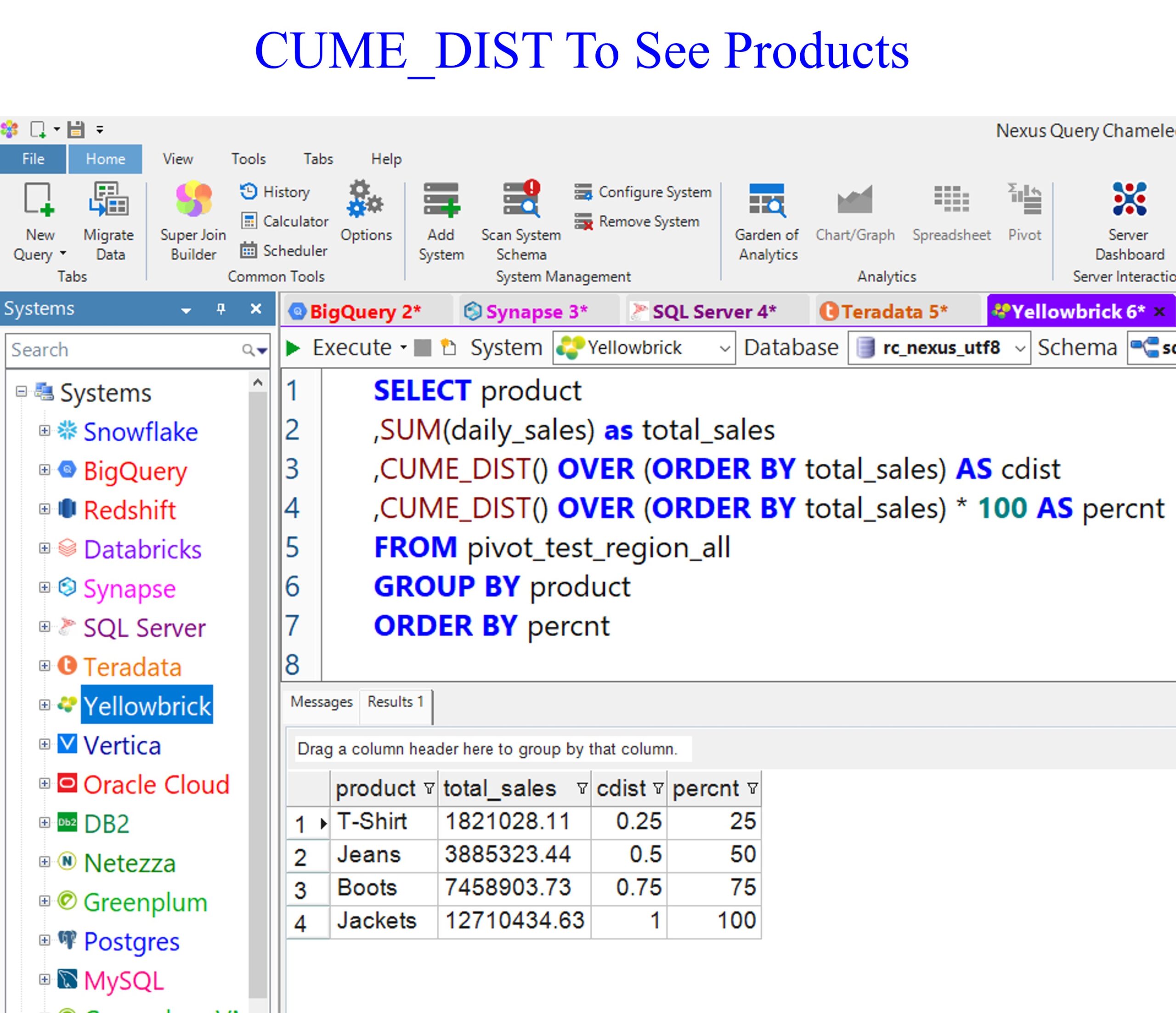The image size is (1176, 1013).
Task: Toggle filter on product column header
Action: pyautogui.click(x=429, y=788)
